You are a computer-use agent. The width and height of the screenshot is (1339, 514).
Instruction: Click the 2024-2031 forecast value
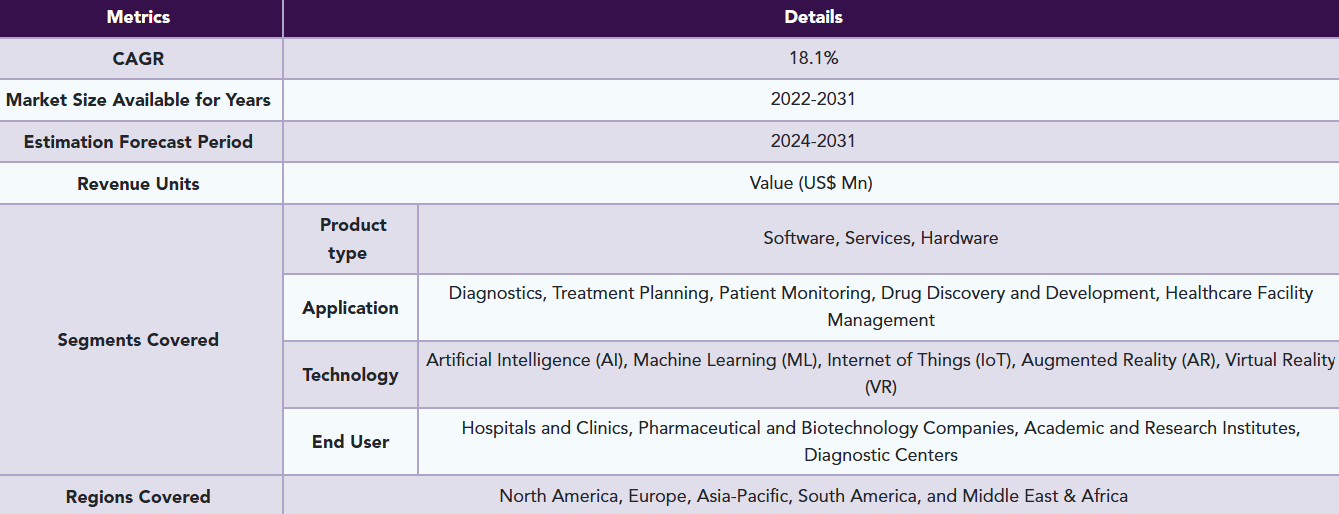tap(813, 142)
